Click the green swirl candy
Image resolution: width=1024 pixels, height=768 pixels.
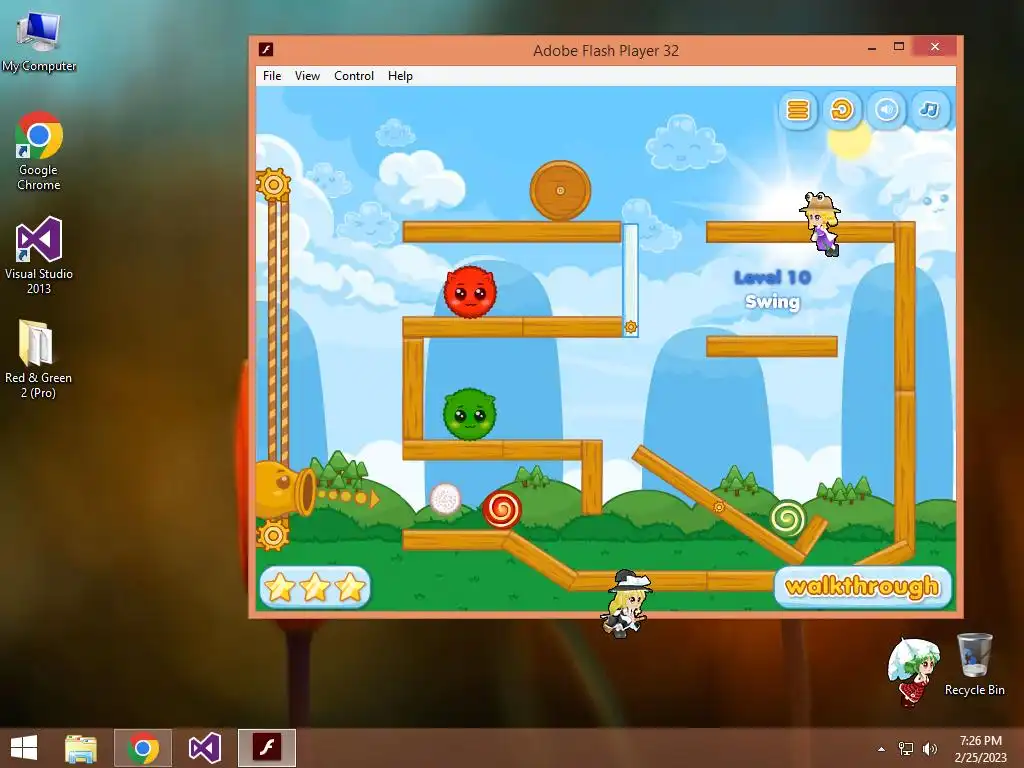pos(788,518)
